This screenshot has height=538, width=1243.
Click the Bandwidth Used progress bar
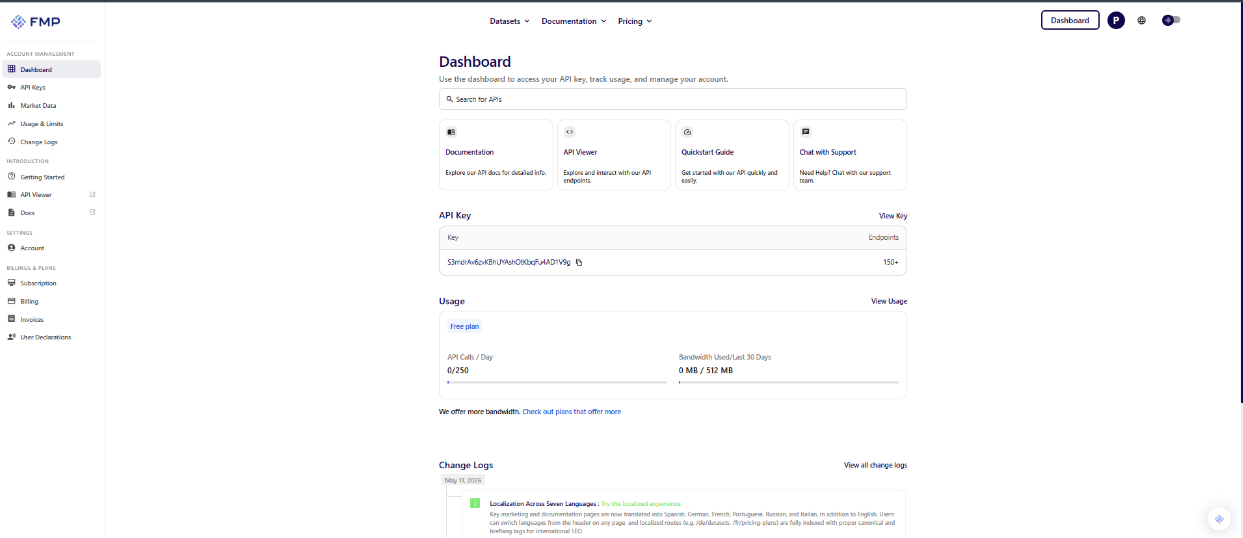[788, 382]
